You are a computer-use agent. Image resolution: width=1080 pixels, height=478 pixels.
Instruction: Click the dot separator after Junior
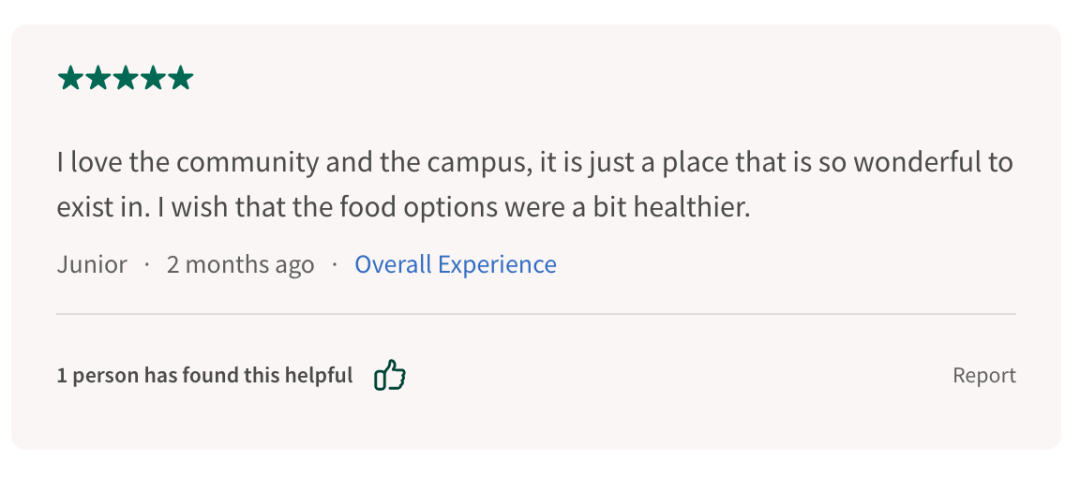(147, 265)
